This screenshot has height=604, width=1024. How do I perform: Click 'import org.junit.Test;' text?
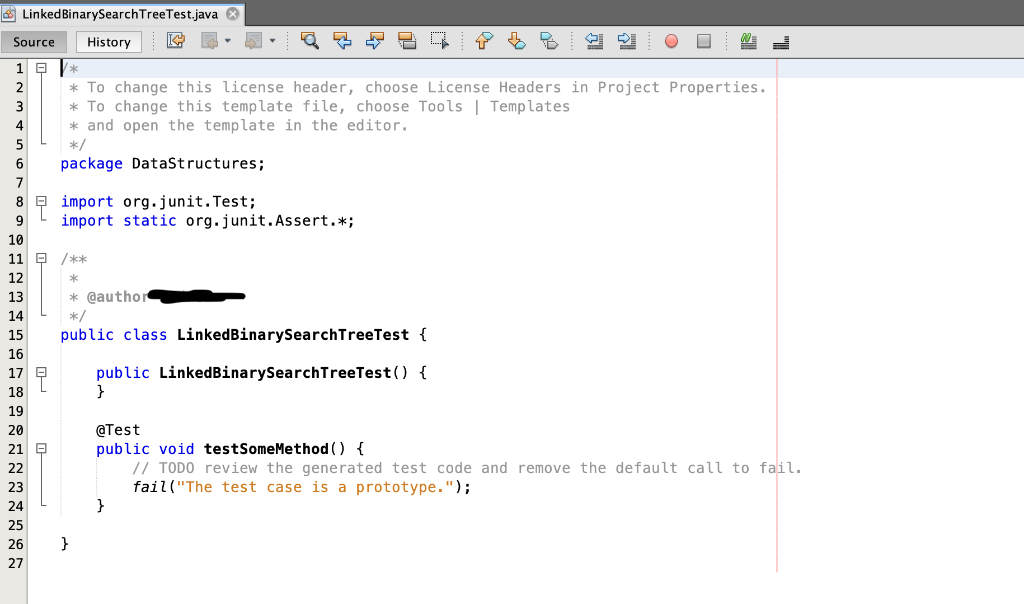(x=158, y=202)
